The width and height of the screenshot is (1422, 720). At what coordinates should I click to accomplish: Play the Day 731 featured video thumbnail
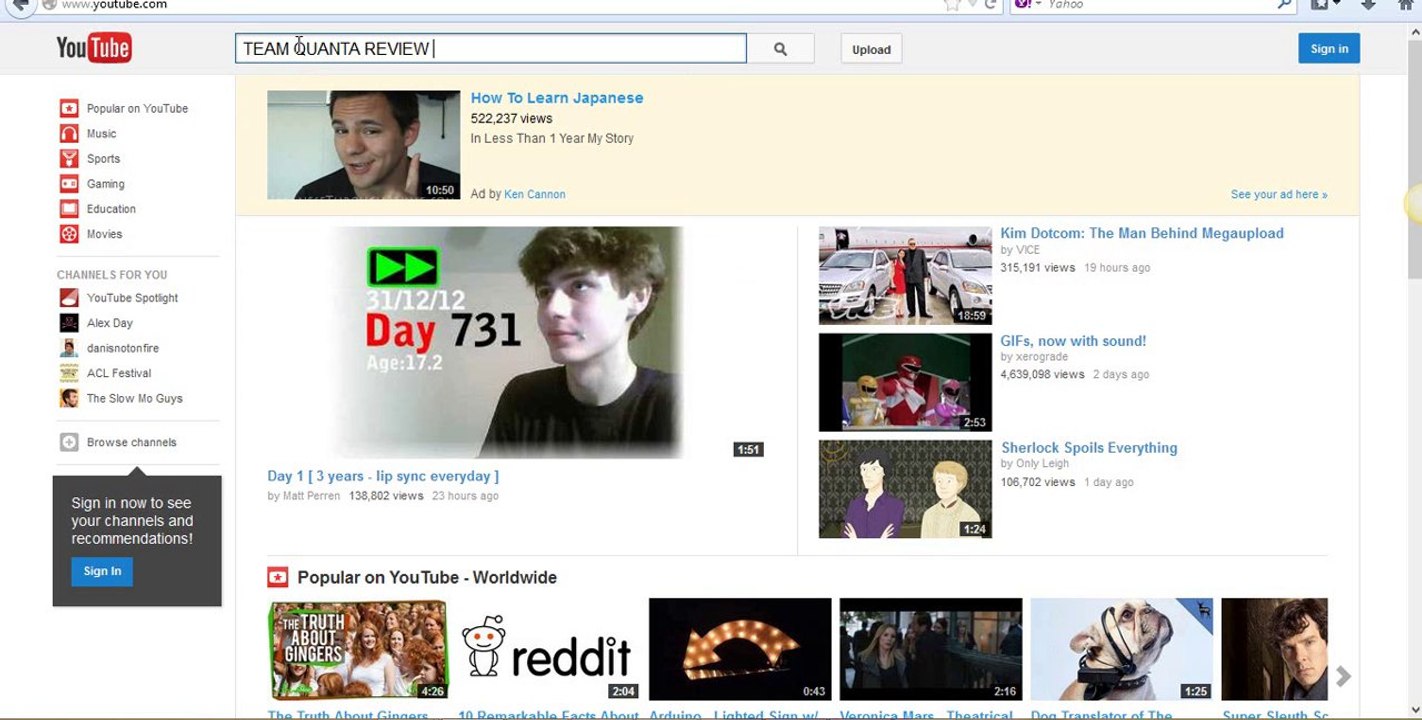[x=516, y=343]
